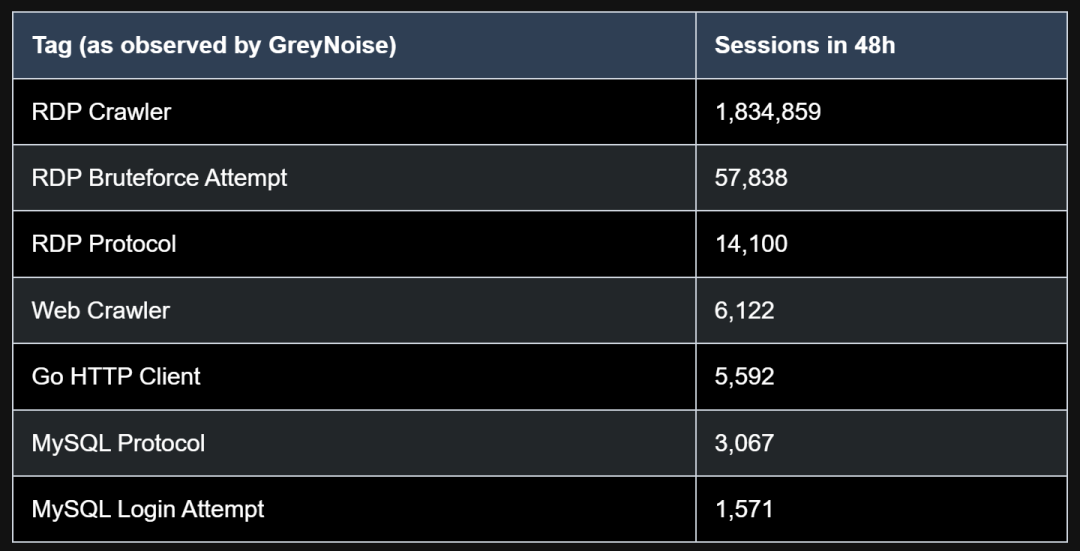Click "48h" in the Sessions header

click(874, 45)
